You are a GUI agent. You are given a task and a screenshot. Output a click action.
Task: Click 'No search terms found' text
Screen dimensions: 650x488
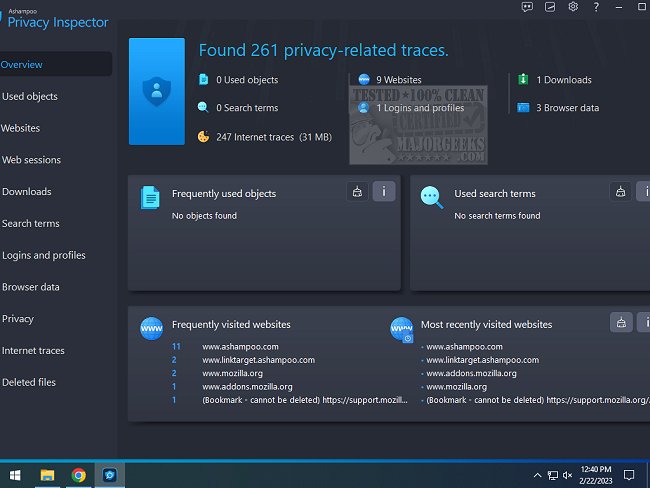tap(497, 216)
